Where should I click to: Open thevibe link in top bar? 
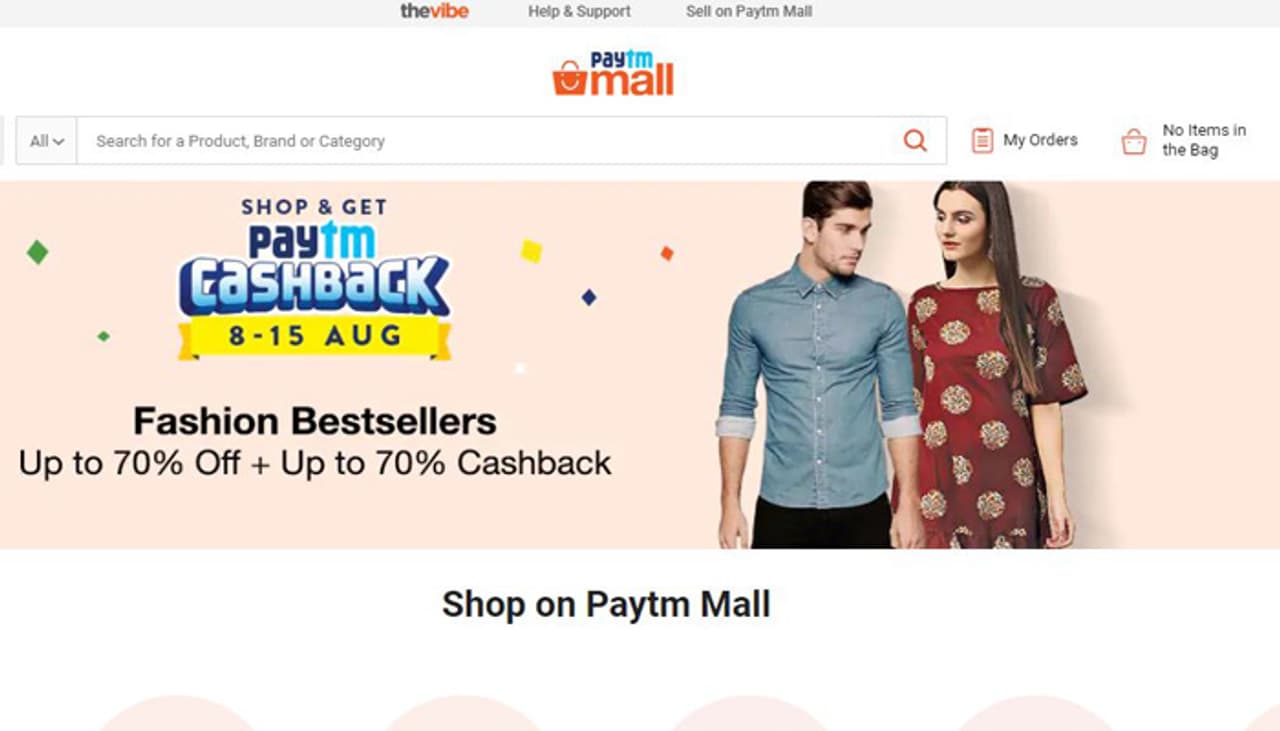click(x=434, y=12)
